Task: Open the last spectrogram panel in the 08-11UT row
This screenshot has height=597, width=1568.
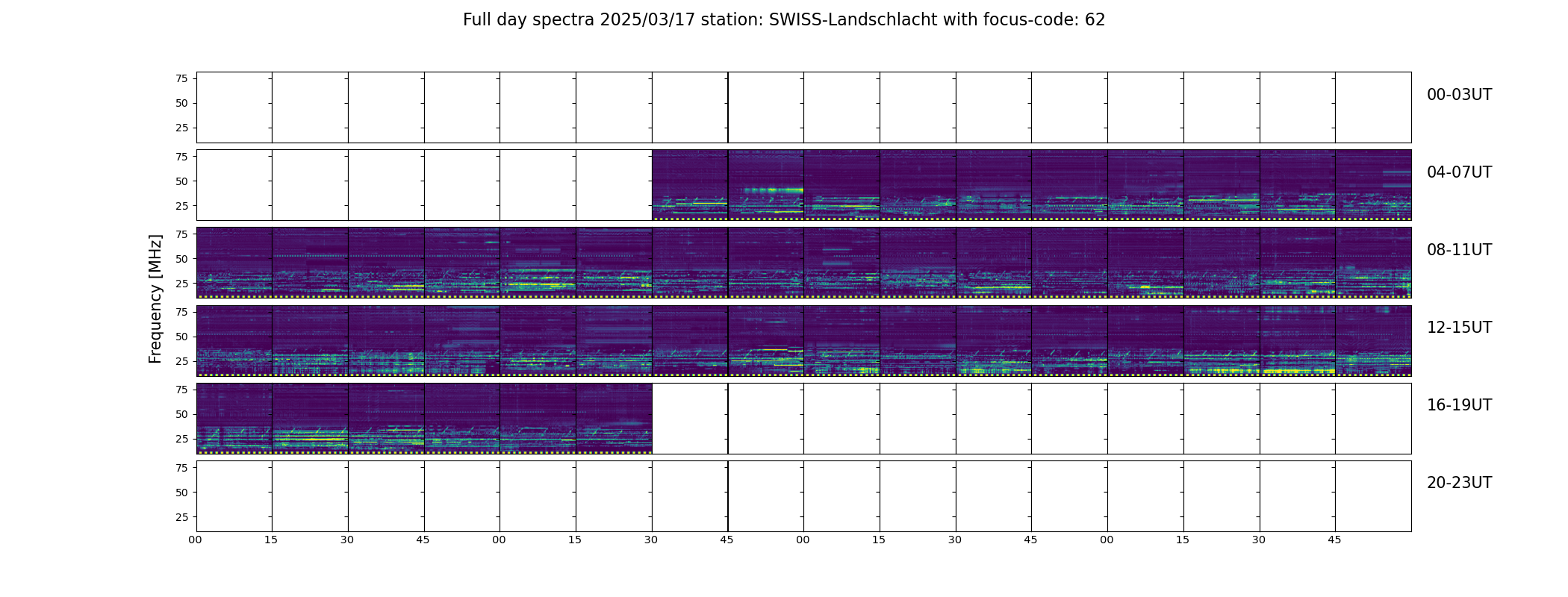Action: pyautogui.click(x=1373, y=263)
